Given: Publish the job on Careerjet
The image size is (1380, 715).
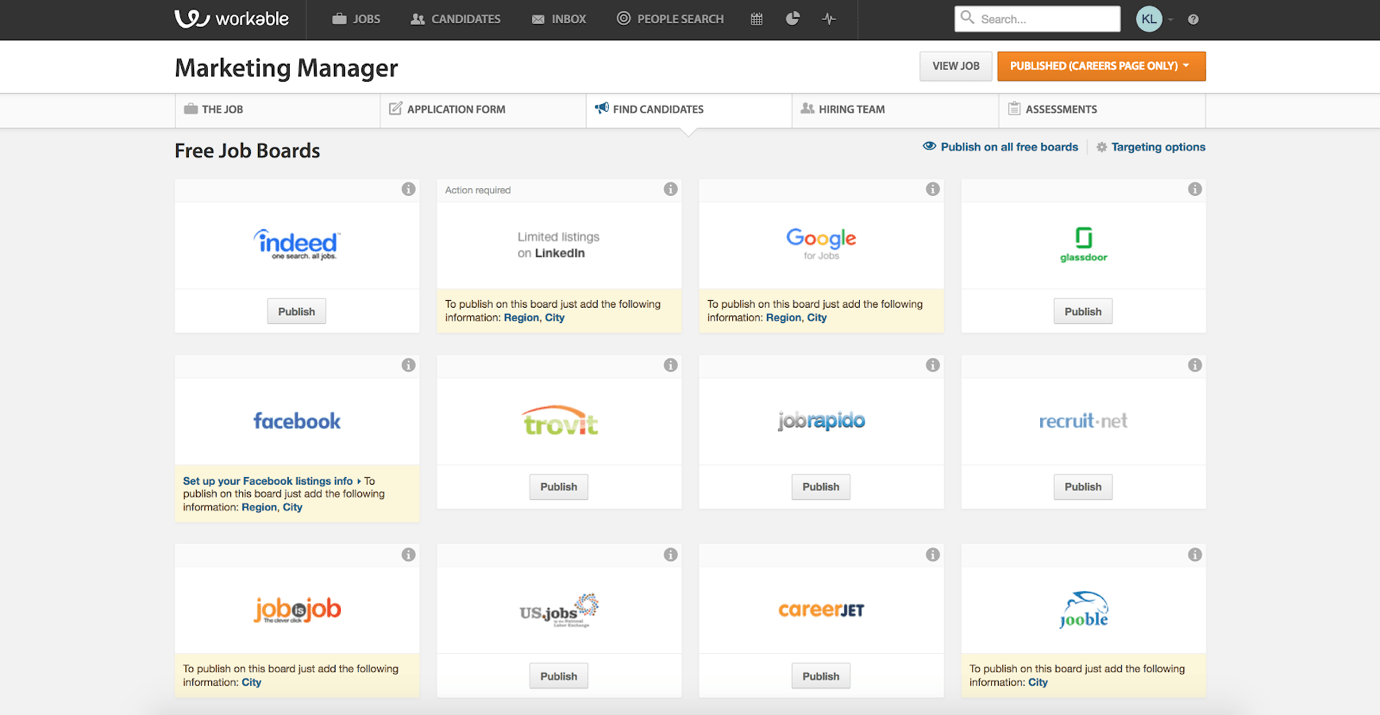Looking at the screenshot, I should point(821,676).
